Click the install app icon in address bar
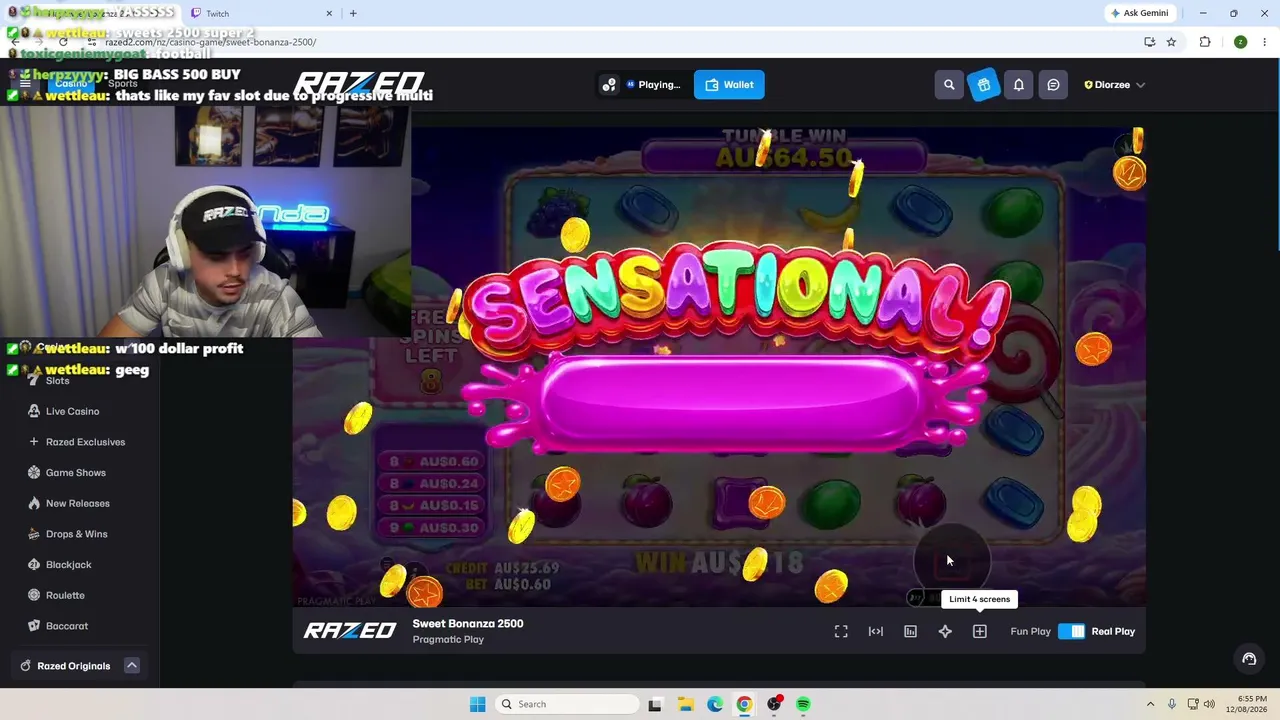This screenshot has width=1280, height=720. coord(1149,42)
